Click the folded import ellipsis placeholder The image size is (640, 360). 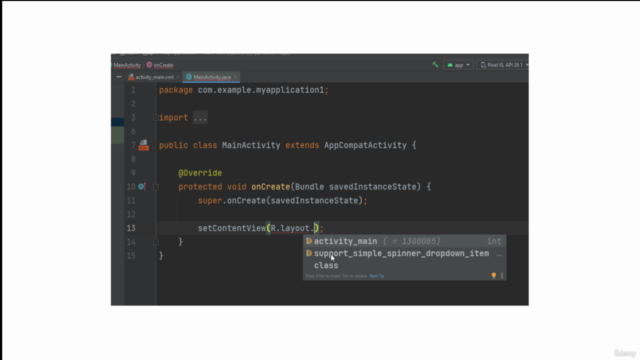coord(200,118)
